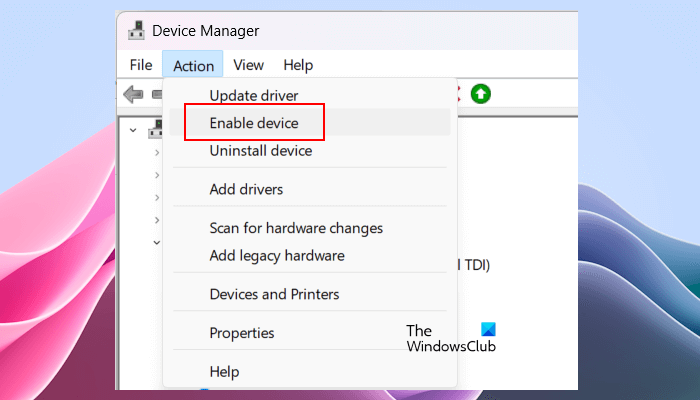
Task: Click the Add drivers menu entry
Action: point(246,189)
